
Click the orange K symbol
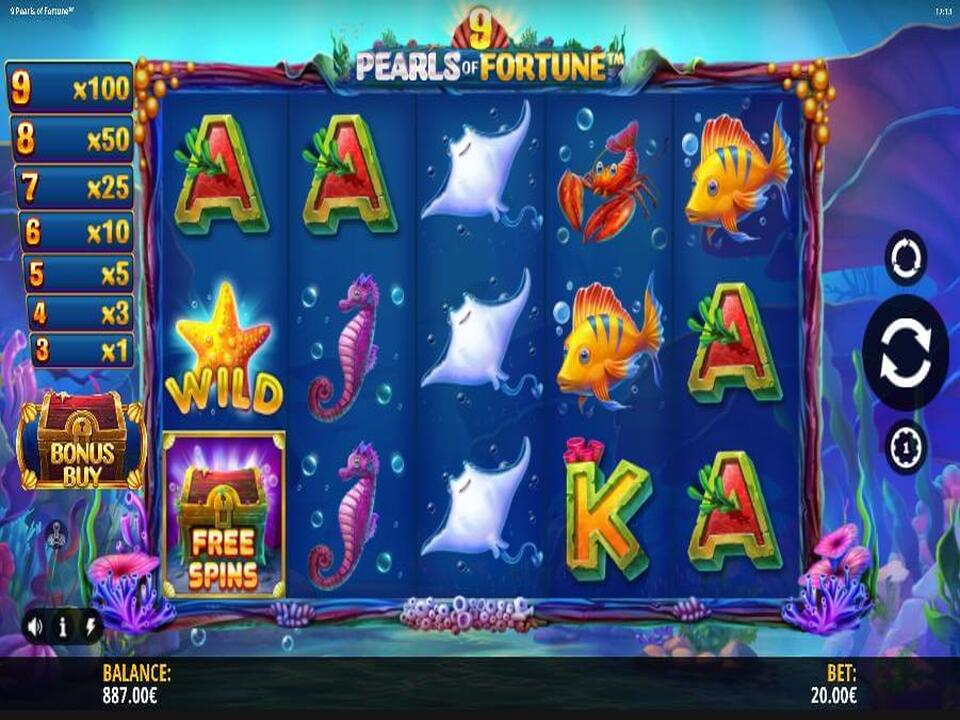tap(606, 510)
